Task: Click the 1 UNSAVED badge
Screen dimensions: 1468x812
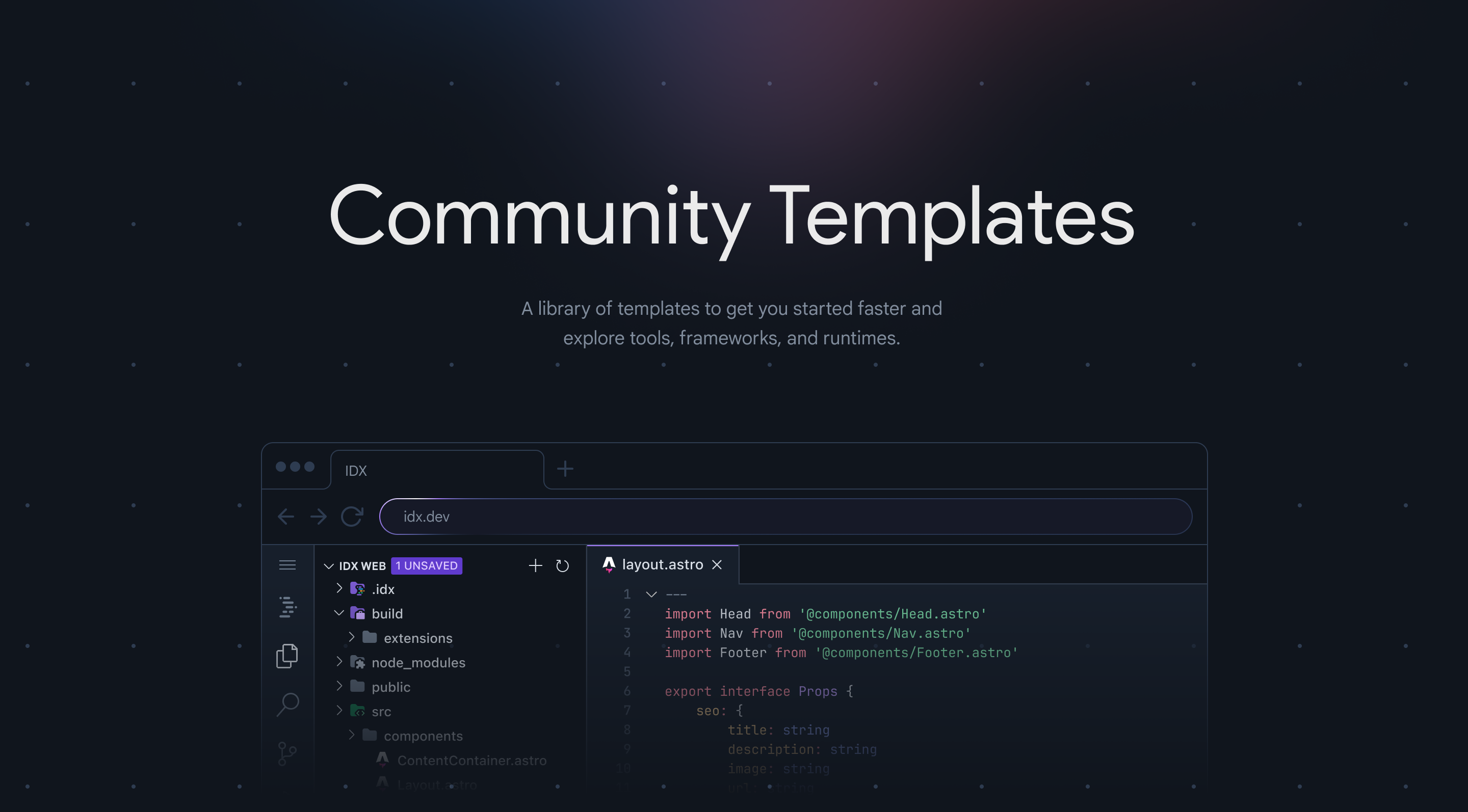Action: click(426, 565)
